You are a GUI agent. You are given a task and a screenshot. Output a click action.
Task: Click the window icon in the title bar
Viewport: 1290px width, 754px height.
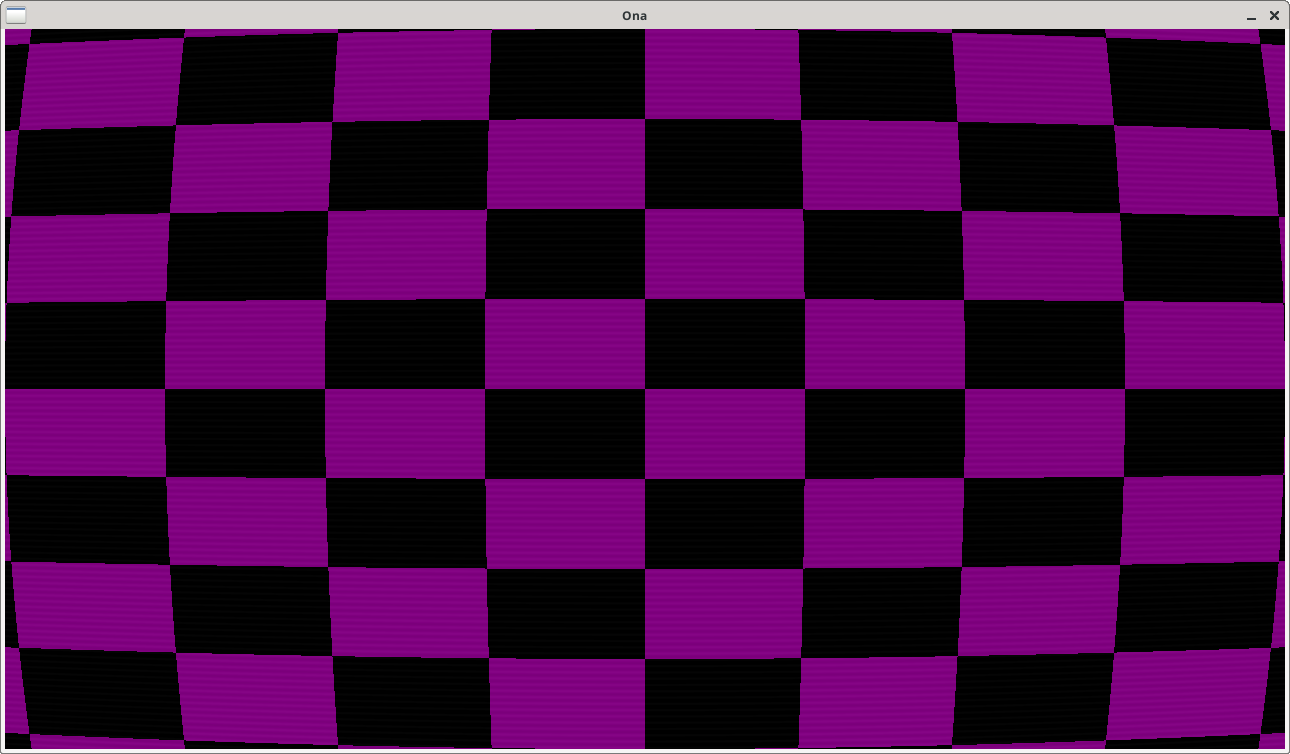click(x=16, y=15)
